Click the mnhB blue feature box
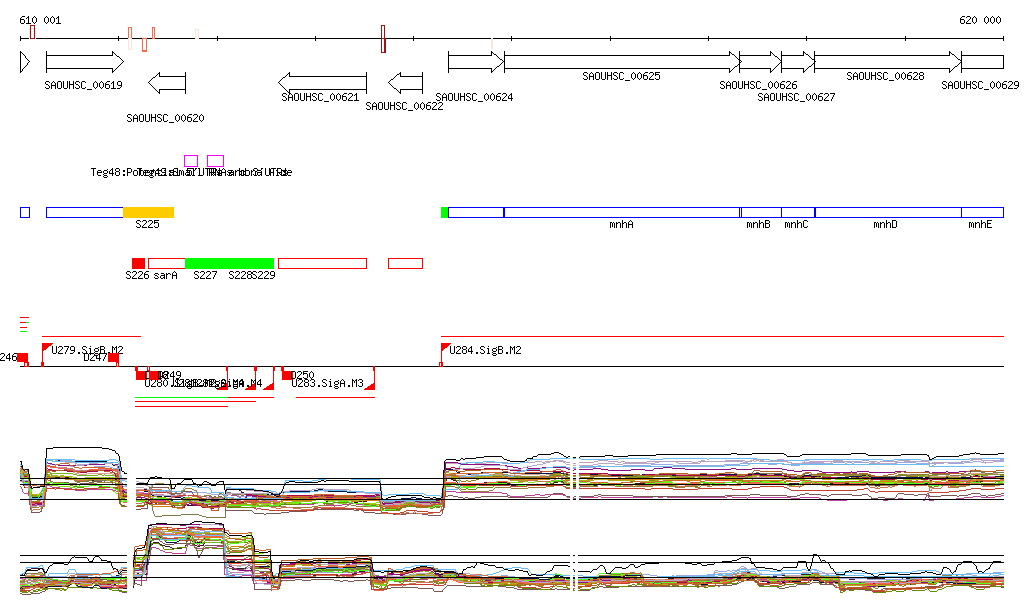 click(761, 212)
